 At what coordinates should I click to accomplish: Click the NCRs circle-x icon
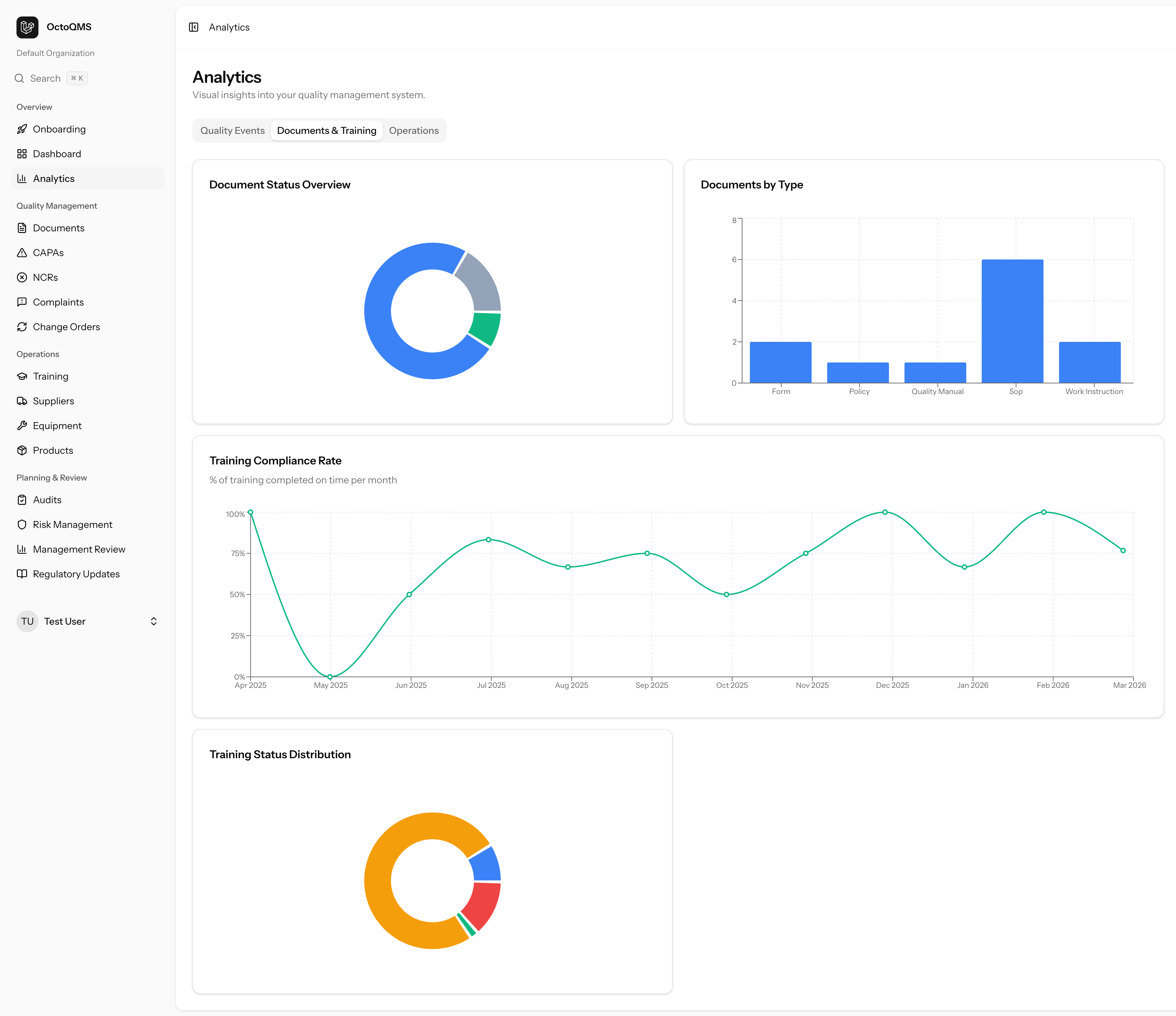(x=22, y=278)
